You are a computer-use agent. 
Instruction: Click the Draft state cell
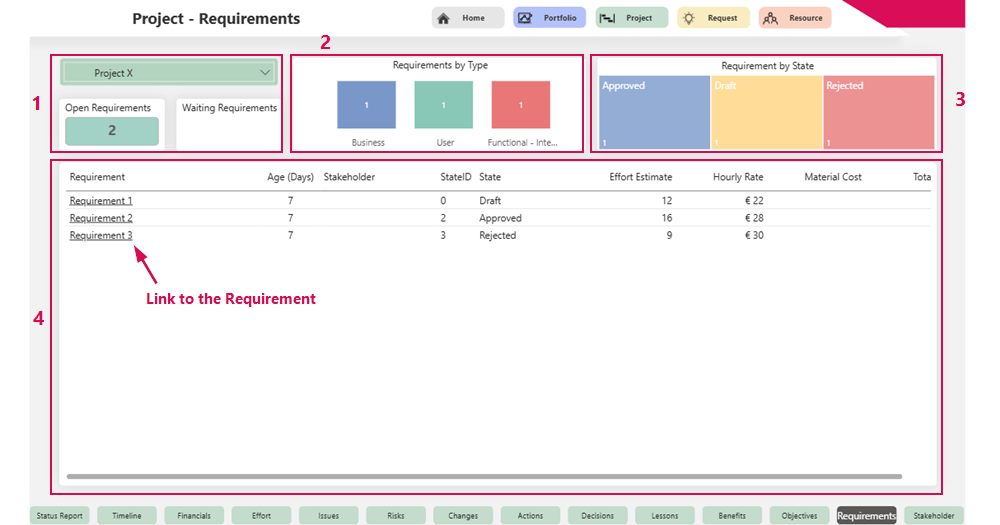click(490, 200)
